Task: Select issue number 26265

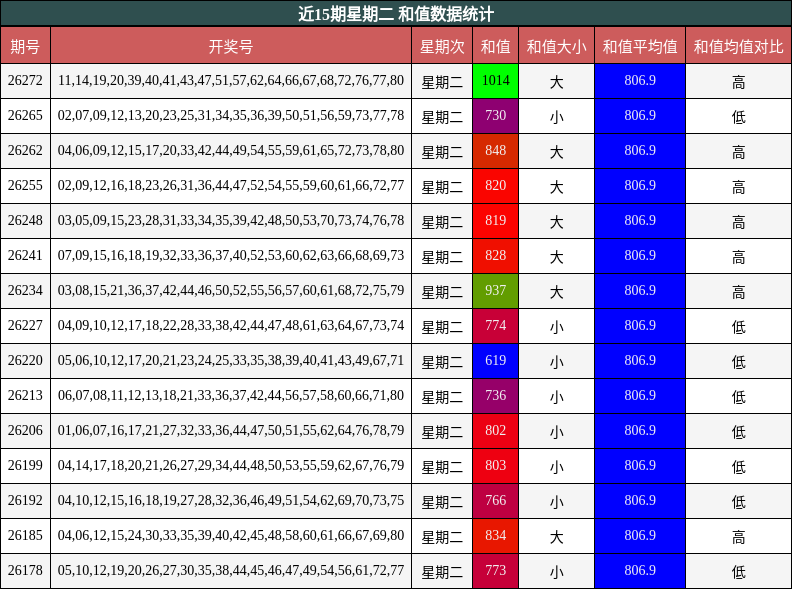Action: [25, 115]
